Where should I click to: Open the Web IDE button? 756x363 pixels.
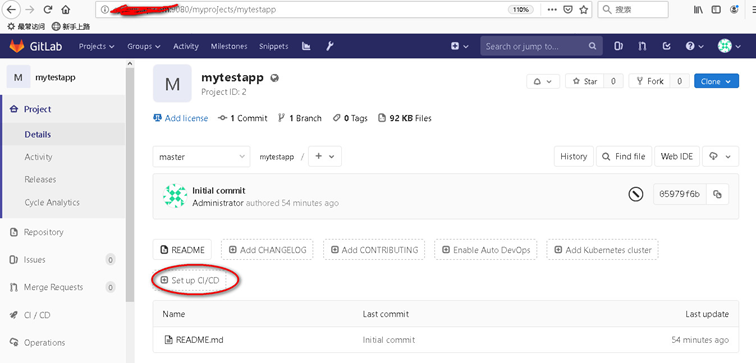677,157
